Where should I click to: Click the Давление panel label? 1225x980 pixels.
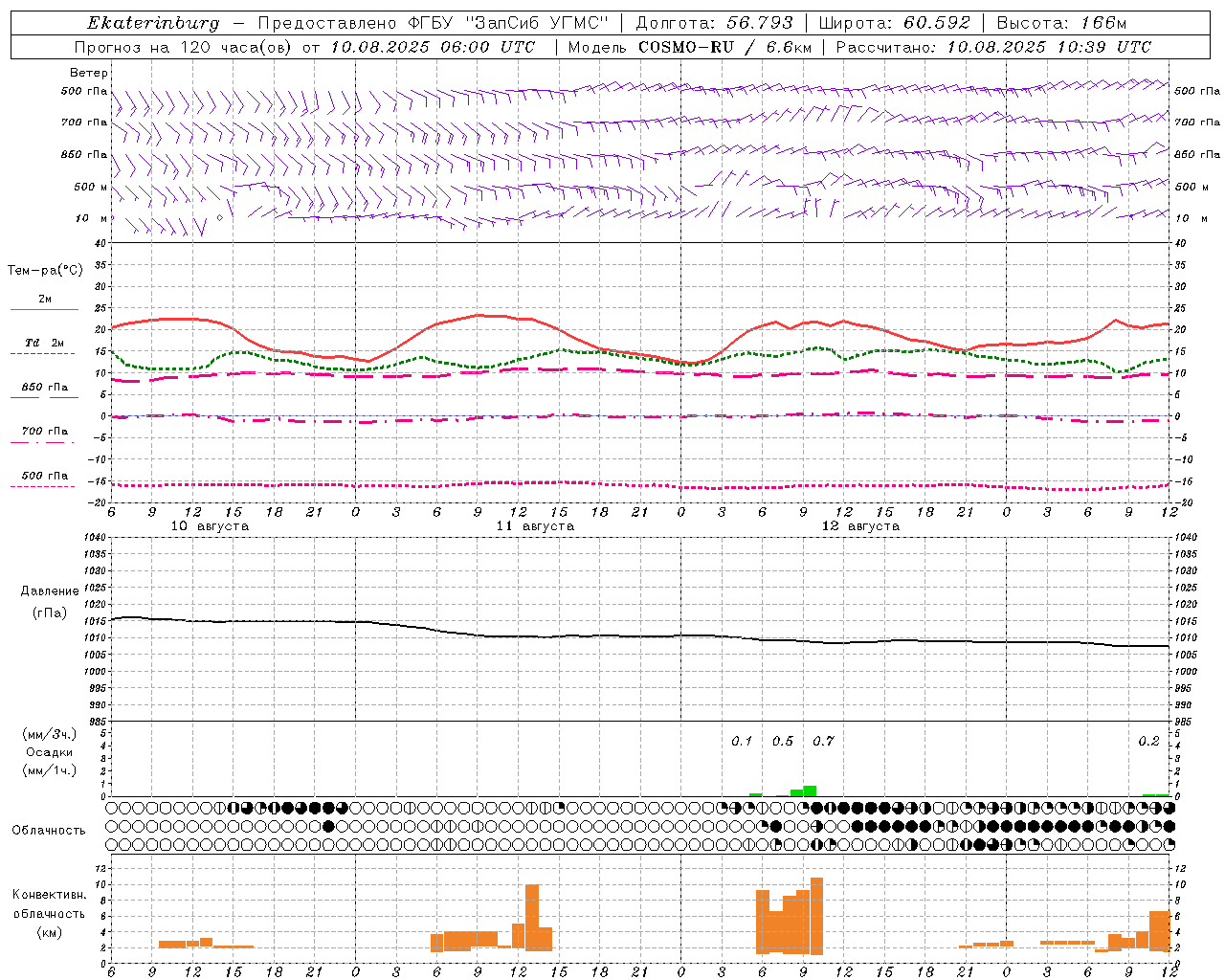click(50, 591)
